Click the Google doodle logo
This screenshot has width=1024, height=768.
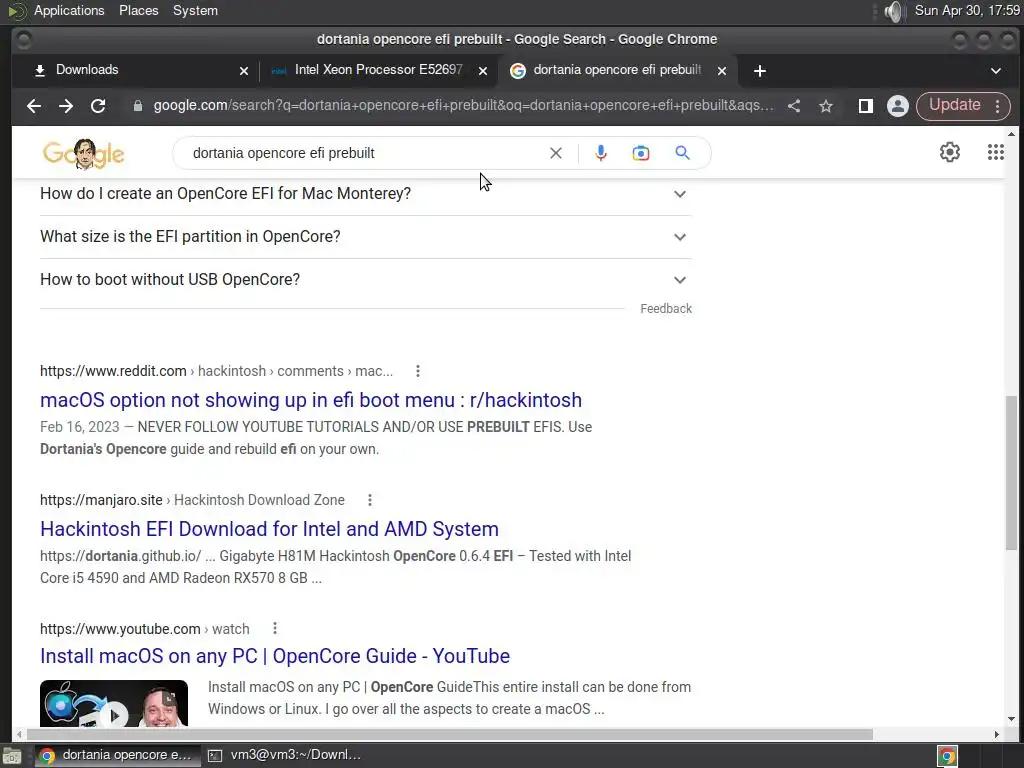click(x=84, y=153)
